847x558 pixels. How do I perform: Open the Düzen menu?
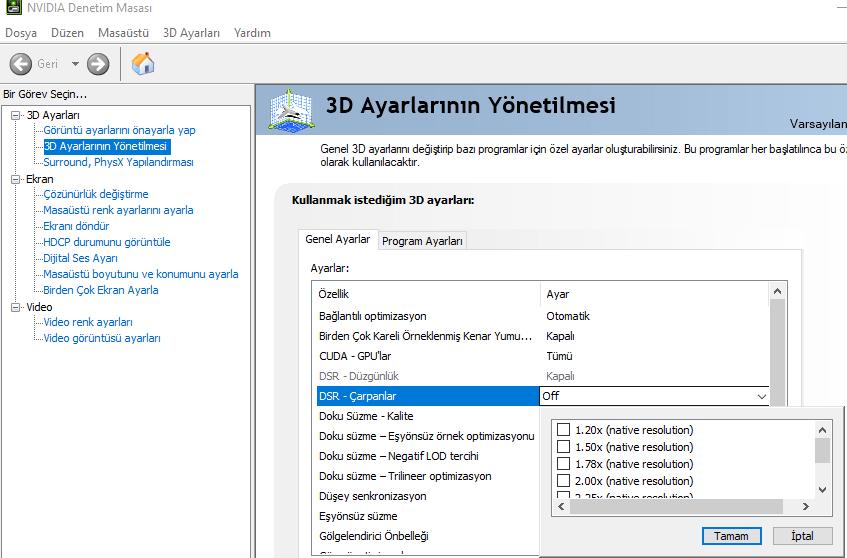click(x=67, y=33)
